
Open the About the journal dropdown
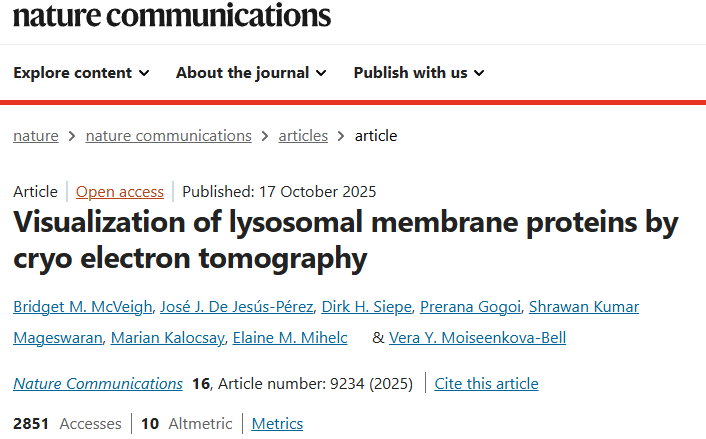250,73
